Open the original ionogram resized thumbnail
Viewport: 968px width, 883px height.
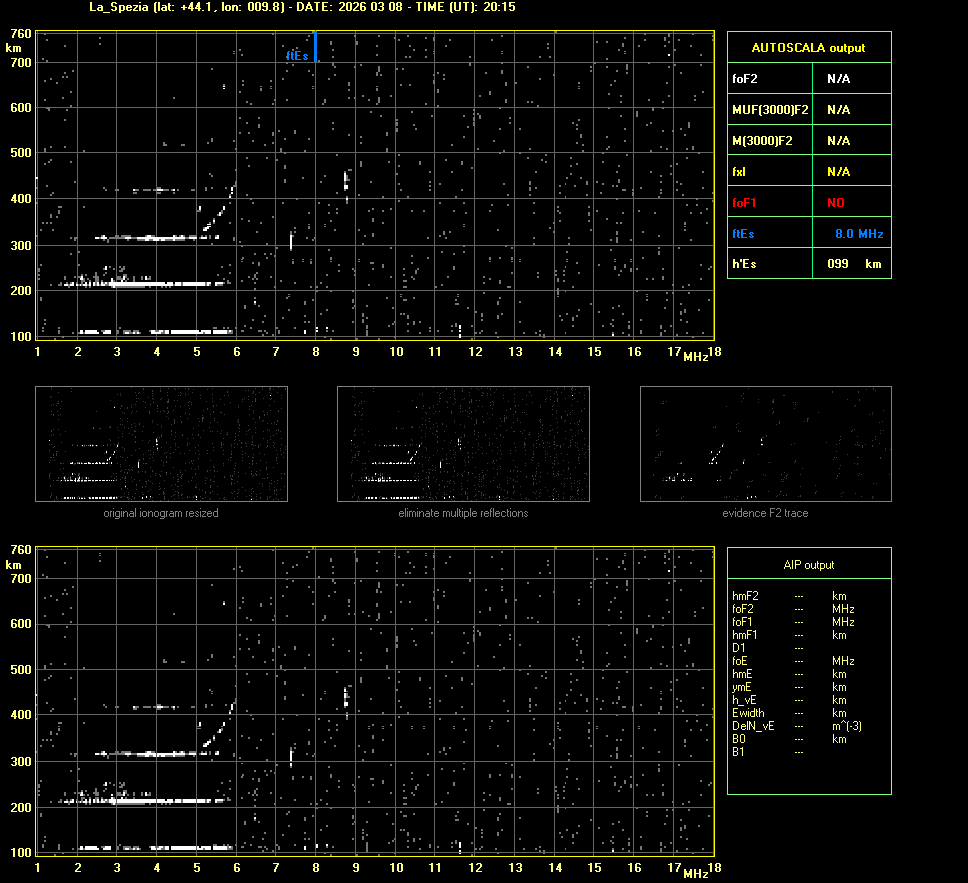161,443
